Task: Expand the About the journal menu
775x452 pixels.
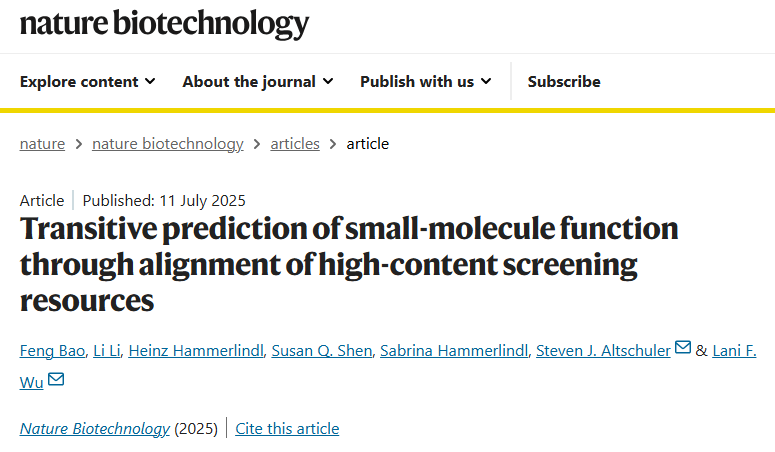Action: point(258,82)
